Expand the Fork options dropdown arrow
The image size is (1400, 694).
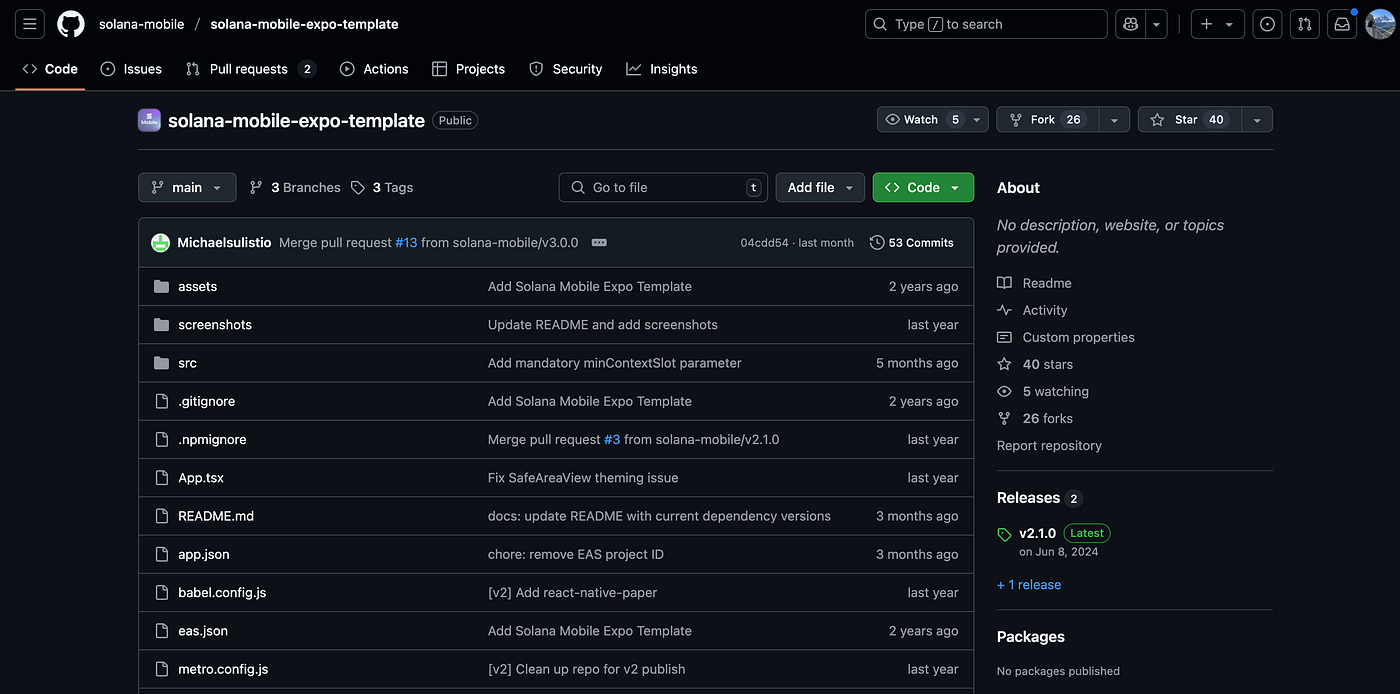[x=1114, y=119]
